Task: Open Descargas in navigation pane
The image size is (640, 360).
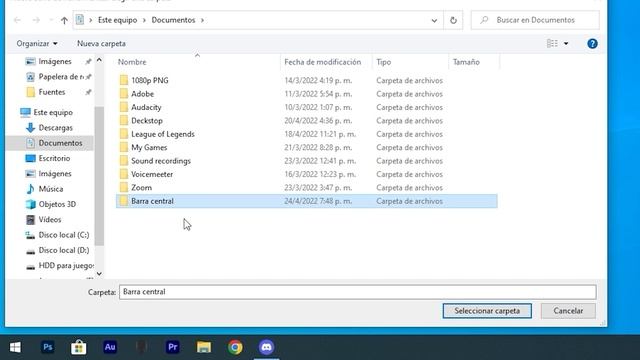Action: (x=55, y=128)
